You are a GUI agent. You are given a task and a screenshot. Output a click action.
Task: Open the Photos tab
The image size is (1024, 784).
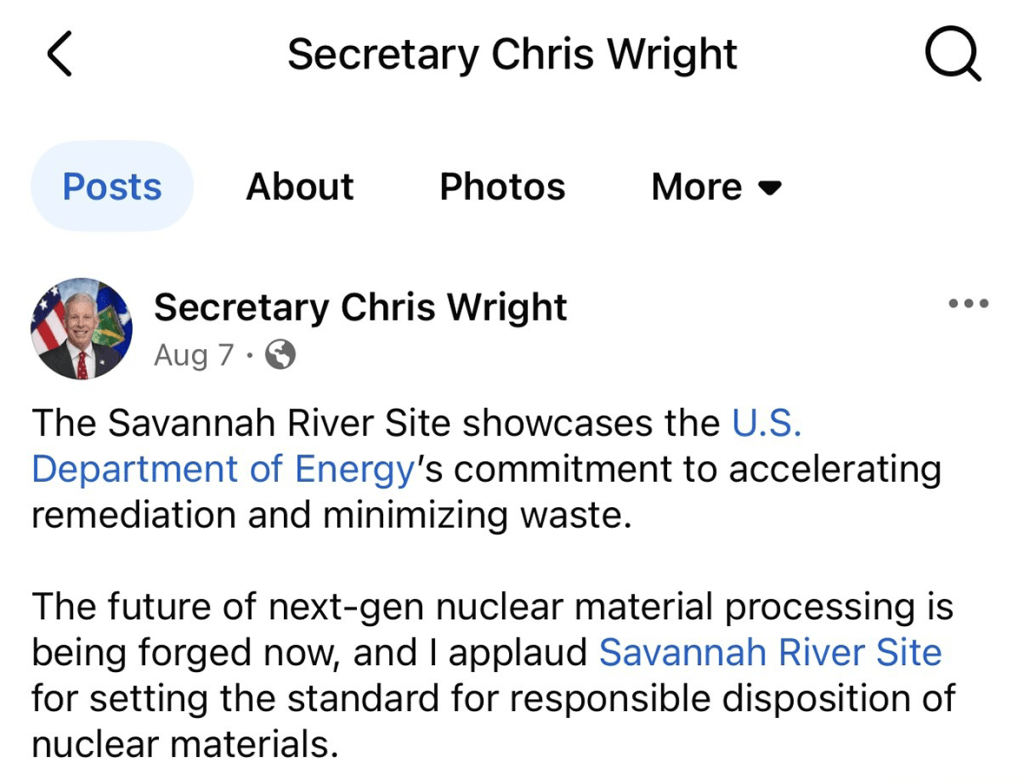tap(502, 187)
